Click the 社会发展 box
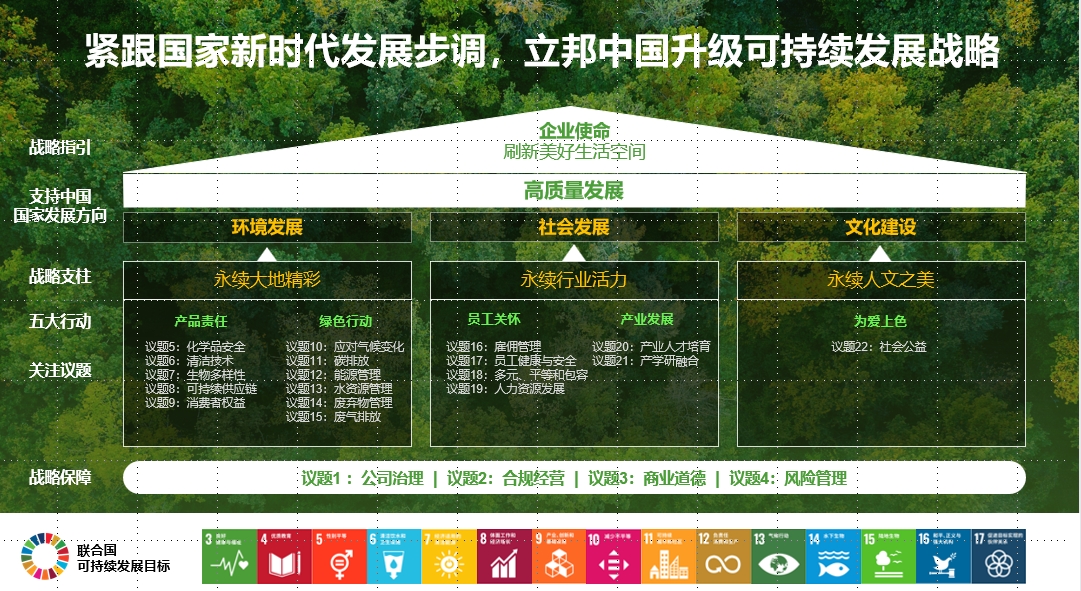 click(574, 227)
